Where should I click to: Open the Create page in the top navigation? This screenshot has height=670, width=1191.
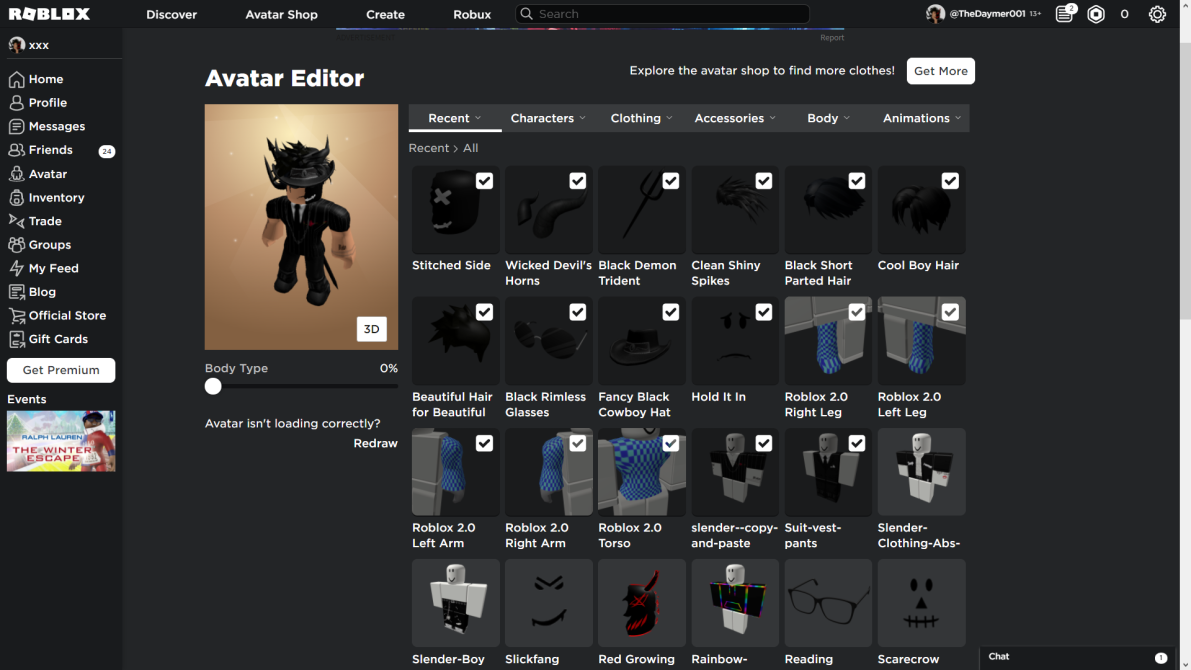(x=385, y=14)
